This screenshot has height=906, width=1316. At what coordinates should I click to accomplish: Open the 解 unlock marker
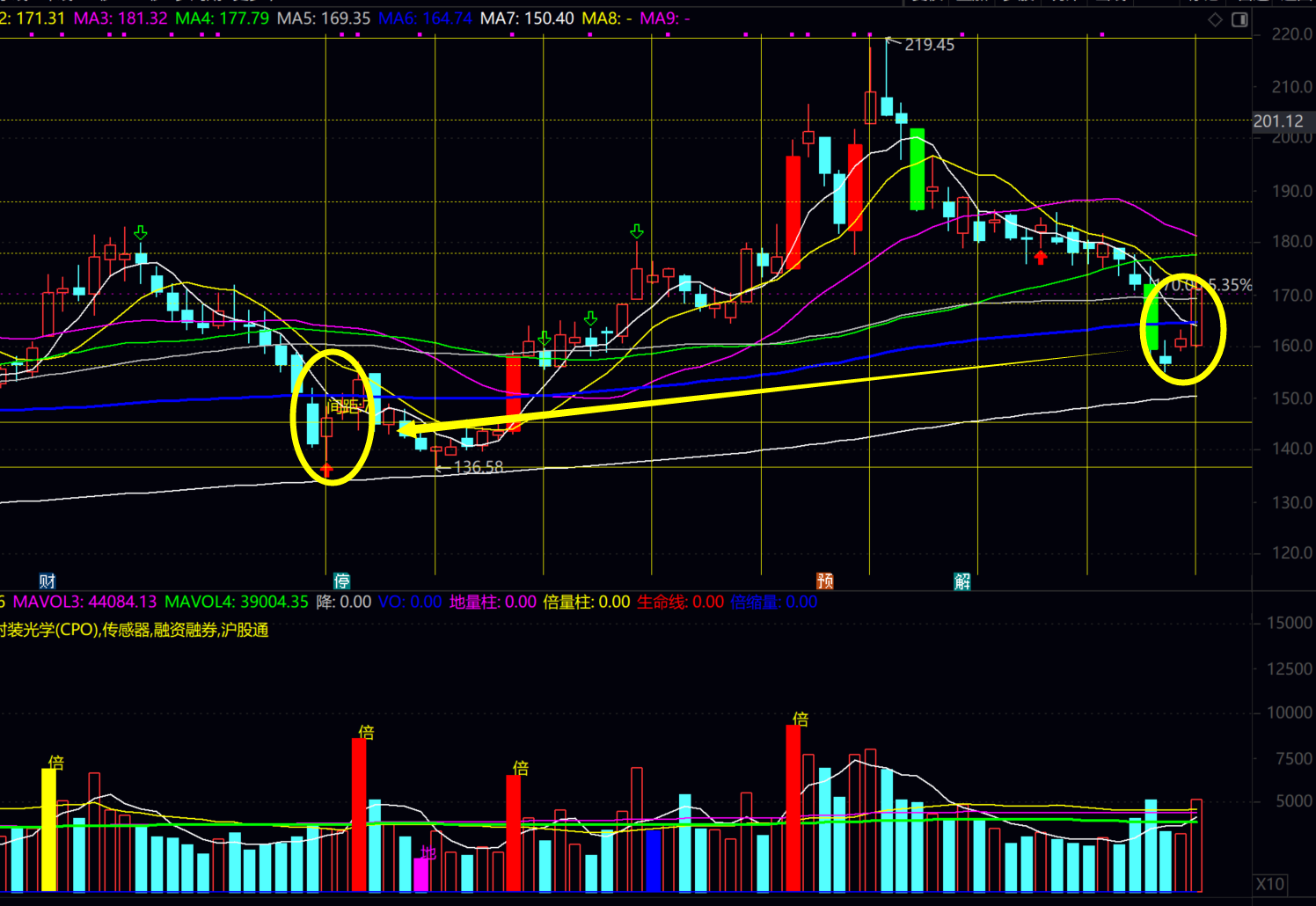(x=961, y=581)
